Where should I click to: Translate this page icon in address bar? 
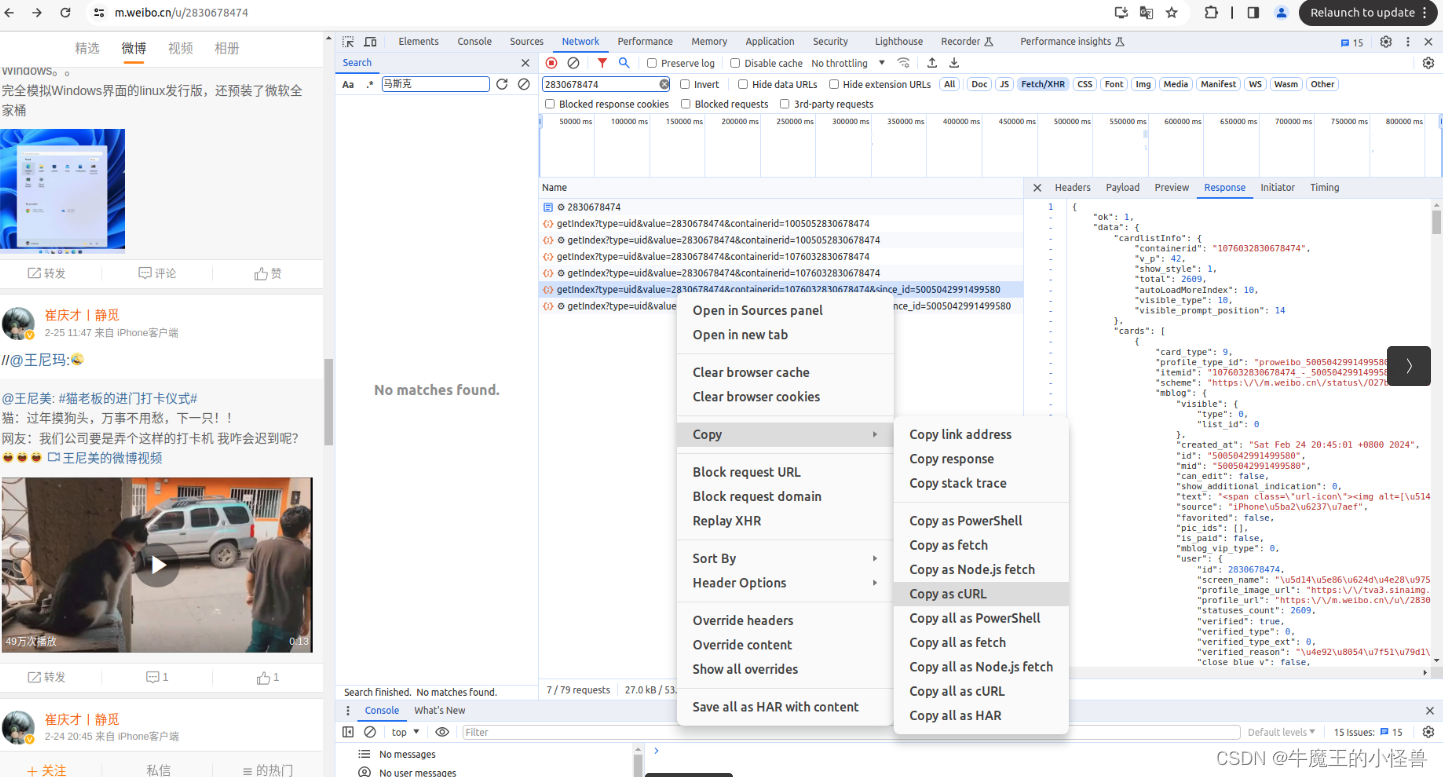[x=1146, y=13]
